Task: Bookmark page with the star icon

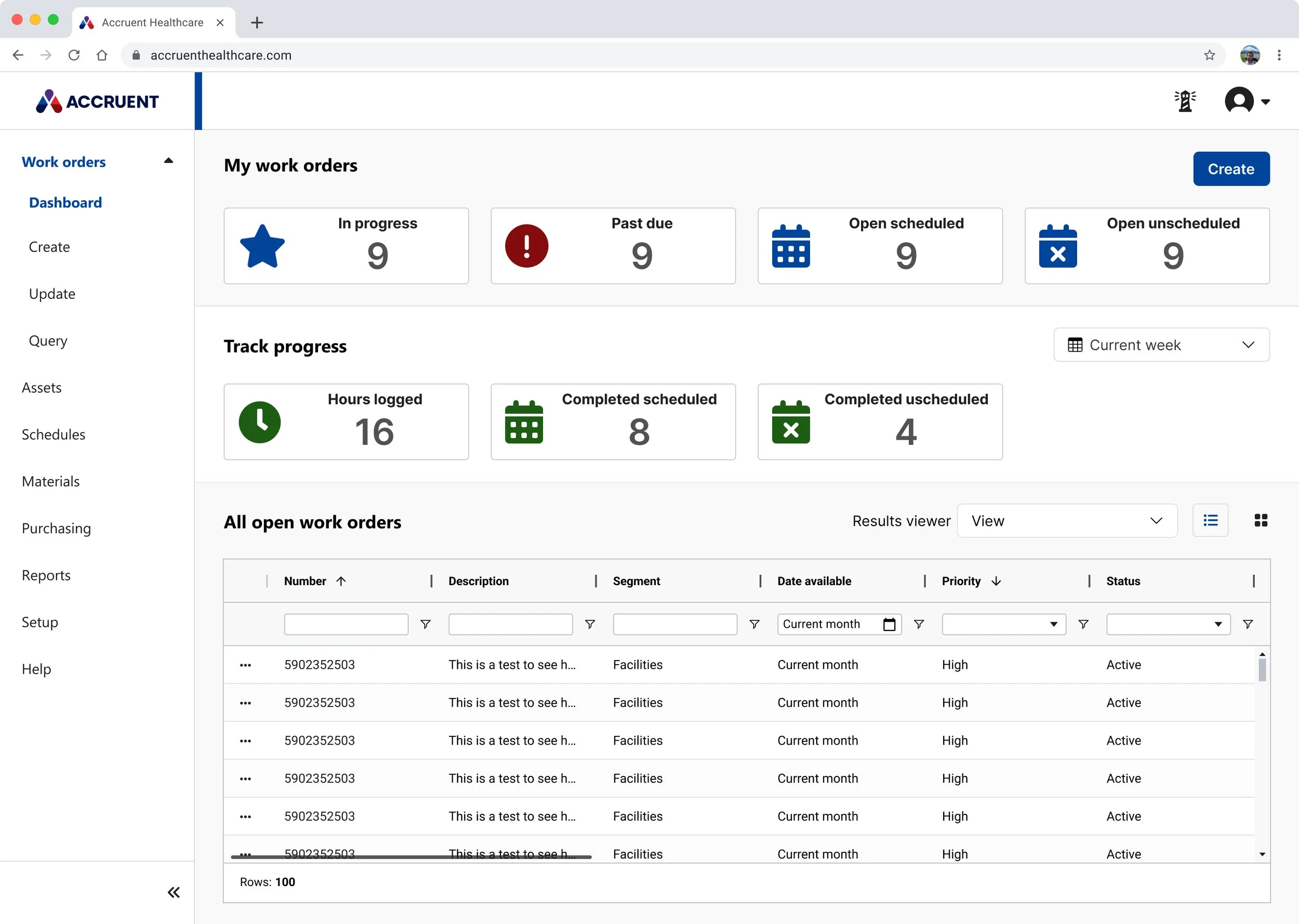Action: (1209, 55)
